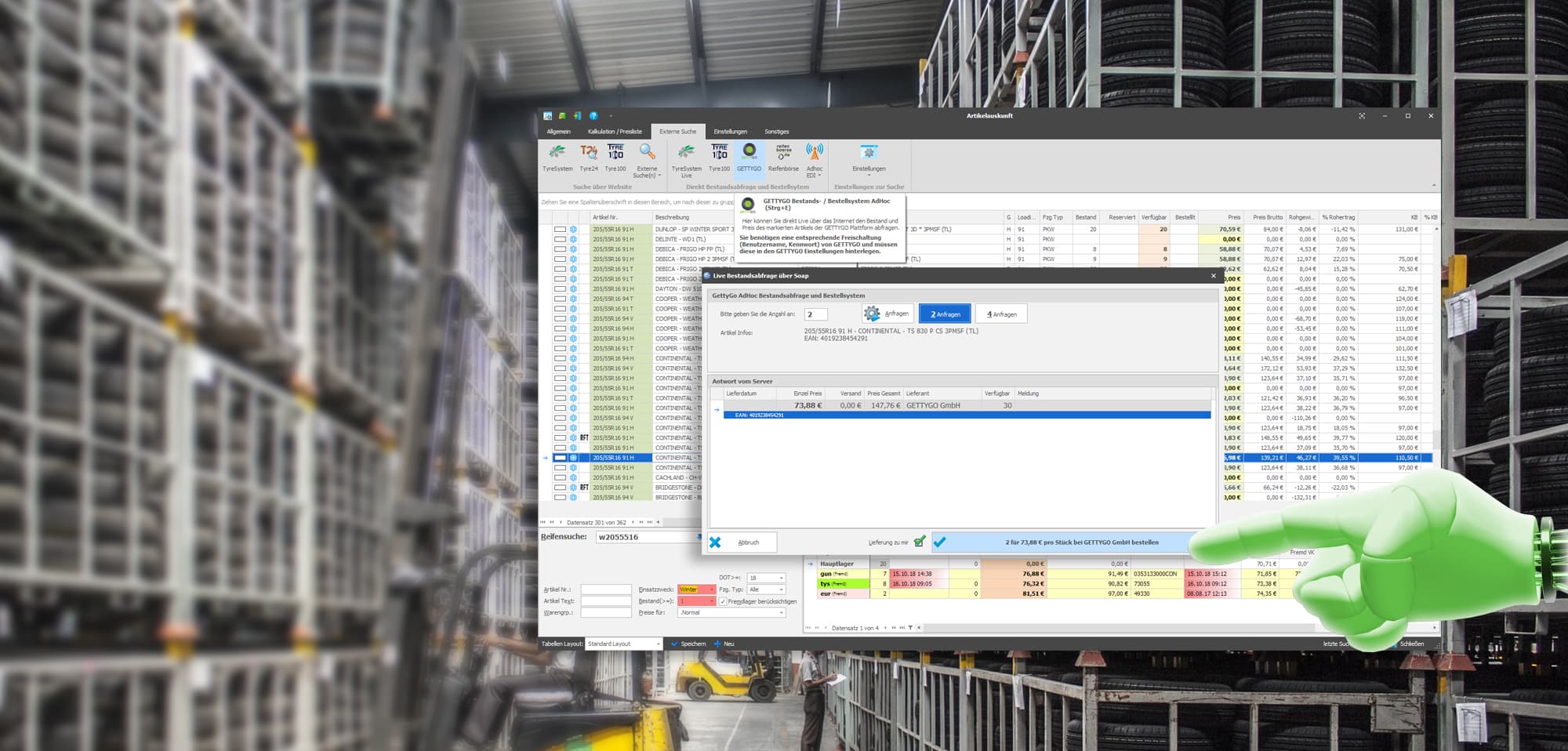
Task: Toggle Fremdlager berücksichtigen checkbox
Action: 723,601
